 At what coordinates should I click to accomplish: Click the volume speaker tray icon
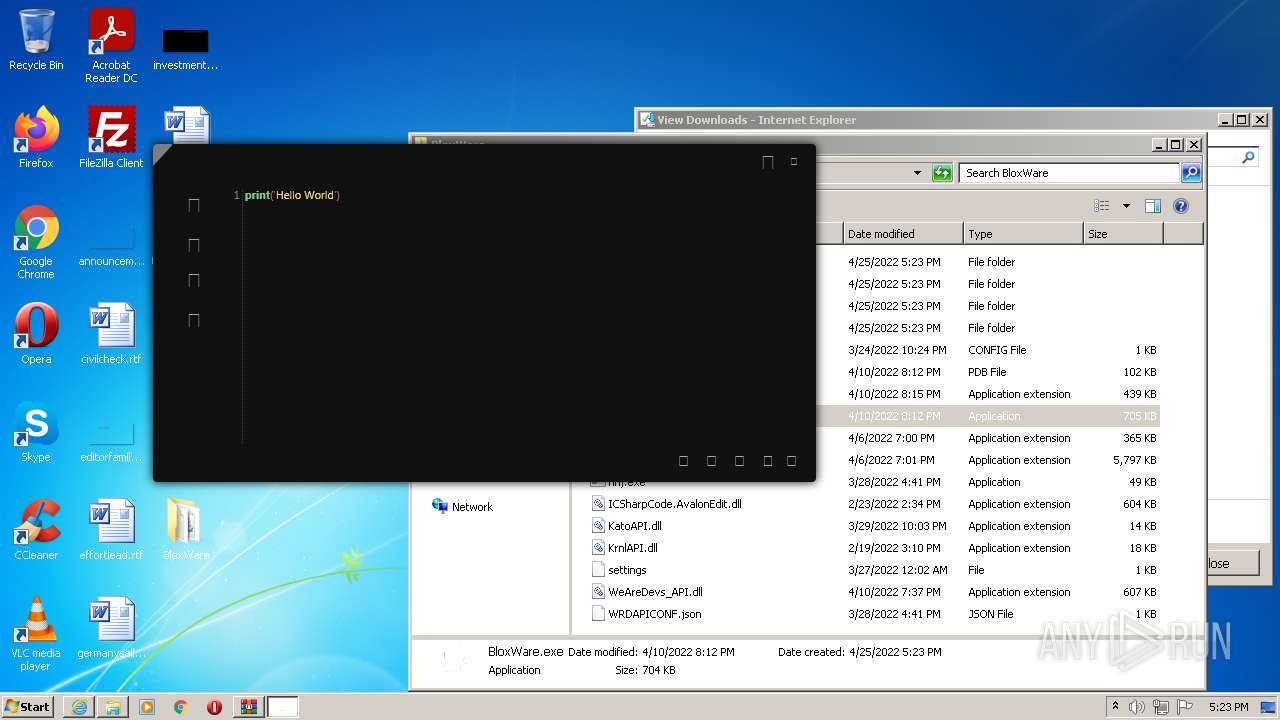click(1137, 707)
